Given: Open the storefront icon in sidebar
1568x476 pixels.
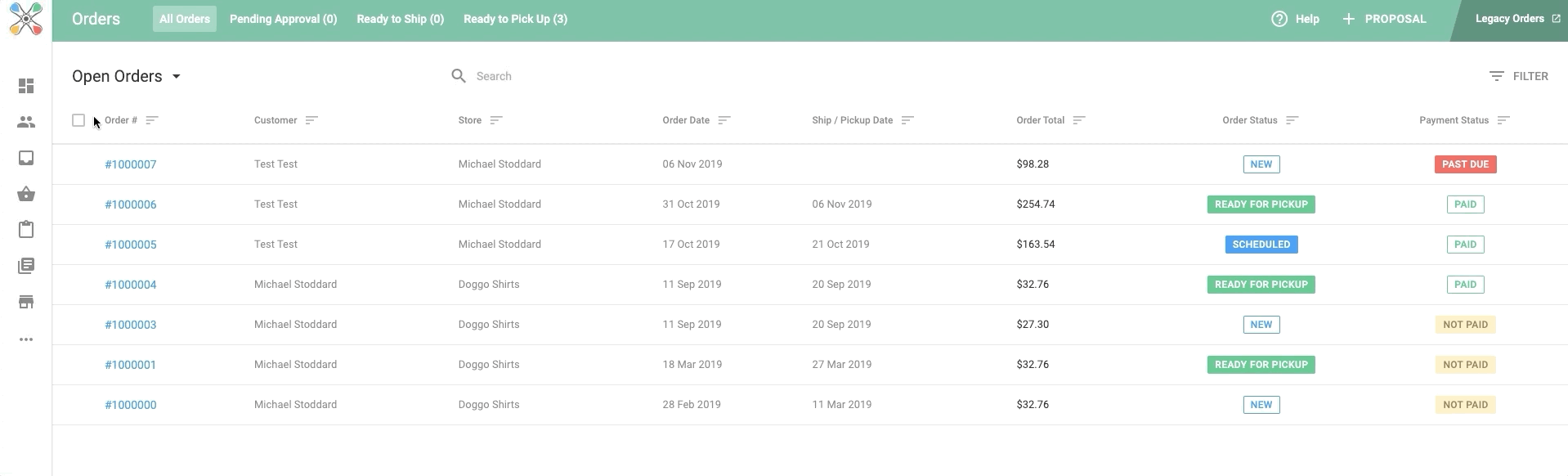Looking at the screenshot, I should [x=26, y=302].
